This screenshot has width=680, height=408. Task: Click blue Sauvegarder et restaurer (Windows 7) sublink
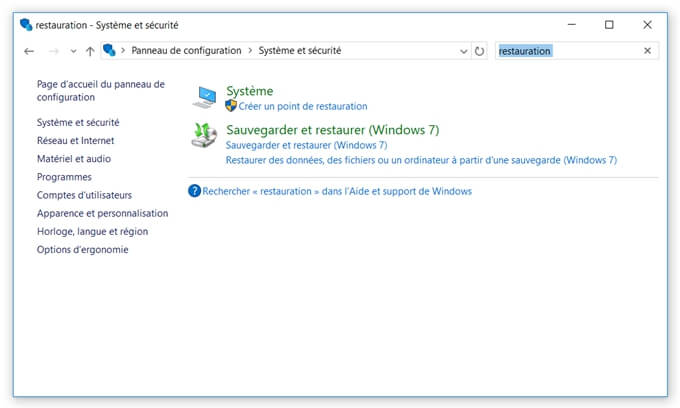pyautogui.click(x=306, y=145)
